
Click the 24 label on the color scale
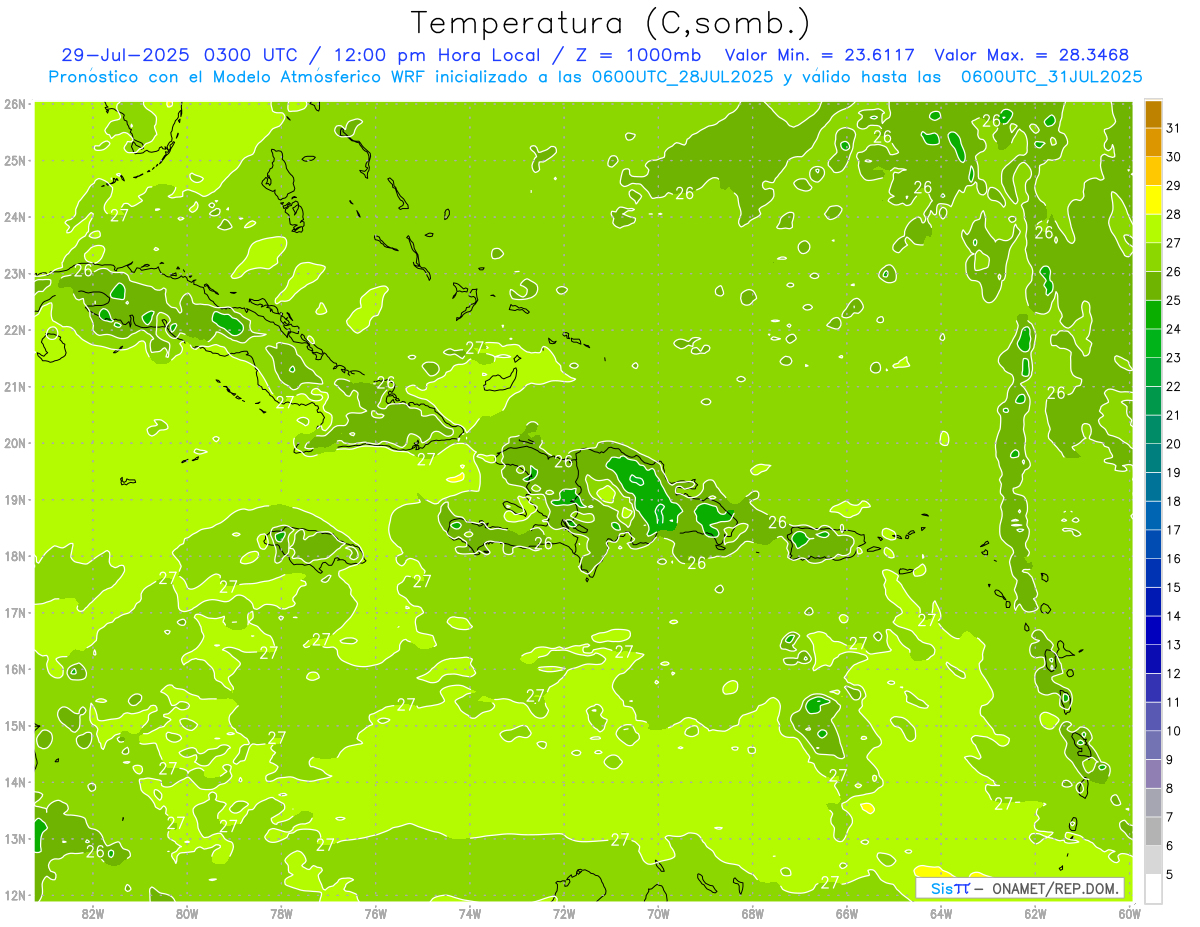1174,329
